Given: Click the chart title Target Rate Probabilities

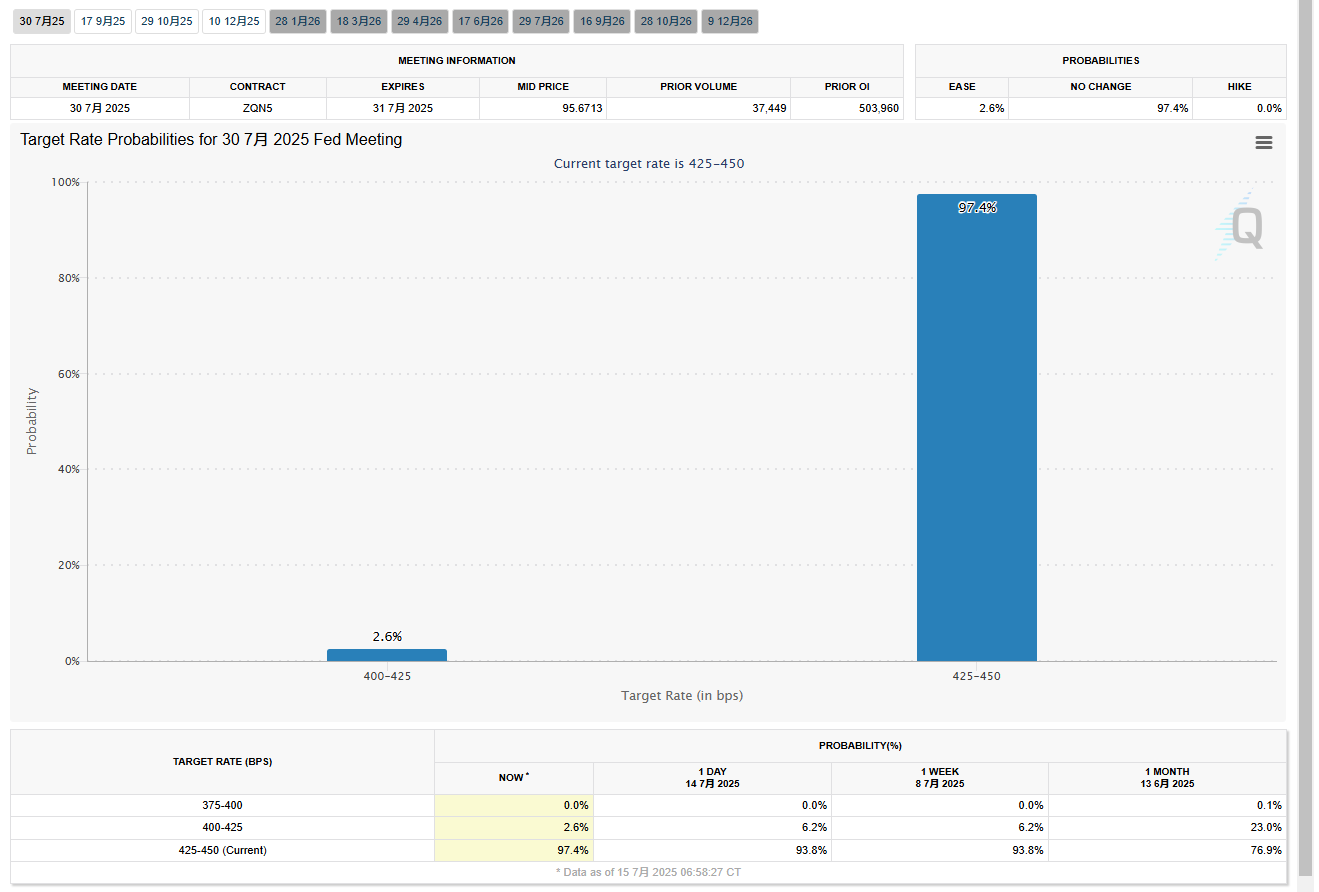Looking at the screenshot, I should [x=211, y=140].
